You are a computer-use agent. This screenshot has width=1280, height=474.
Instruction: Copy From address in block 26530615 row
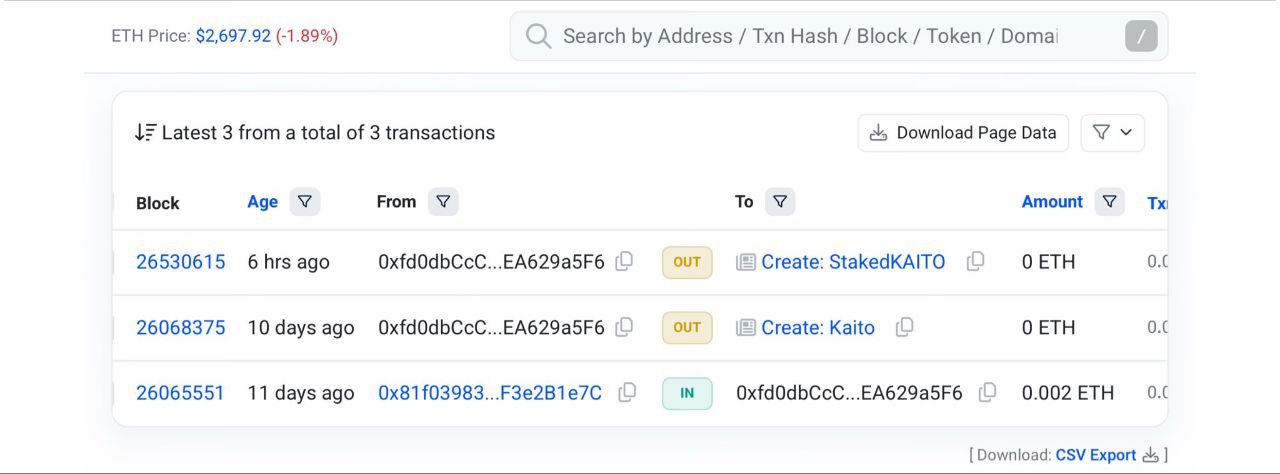(x=624, y=261)
